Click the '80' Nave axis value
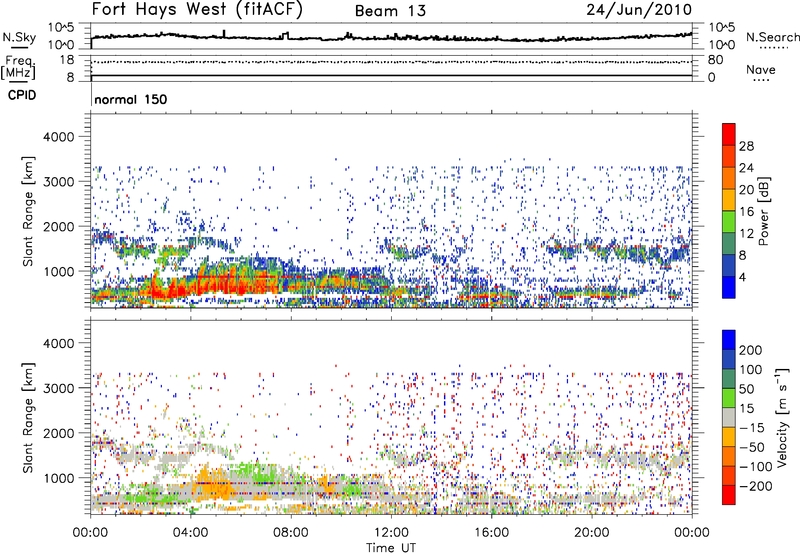 (715, 60)
